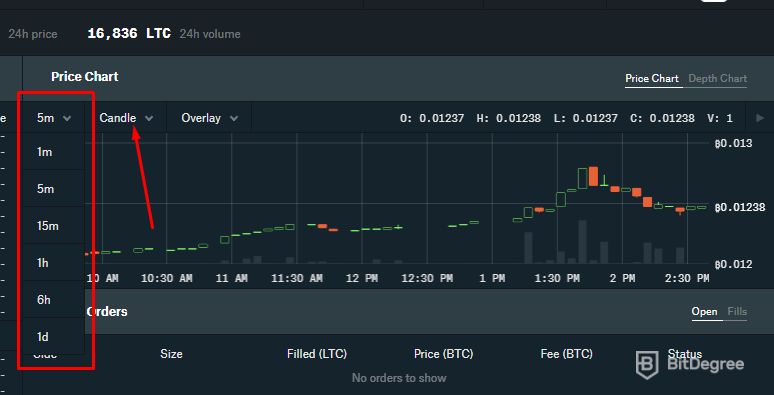Click the ฿0.01238 price axis label
This screenshot has width=774, height=395.
740,207
